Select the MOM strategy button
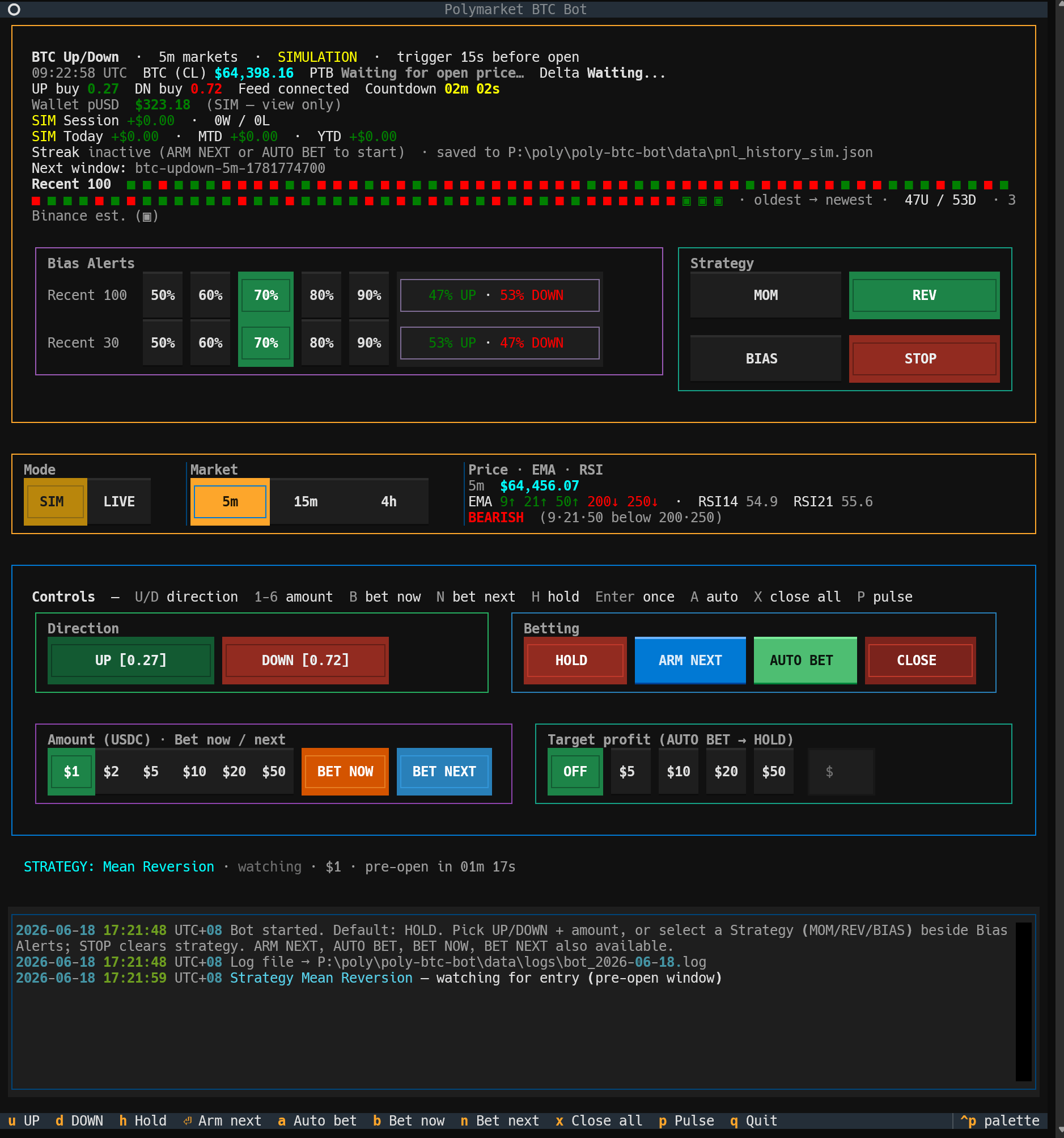The width and height of the screenshot is (1064, 1138). click(x=765, y=295)
